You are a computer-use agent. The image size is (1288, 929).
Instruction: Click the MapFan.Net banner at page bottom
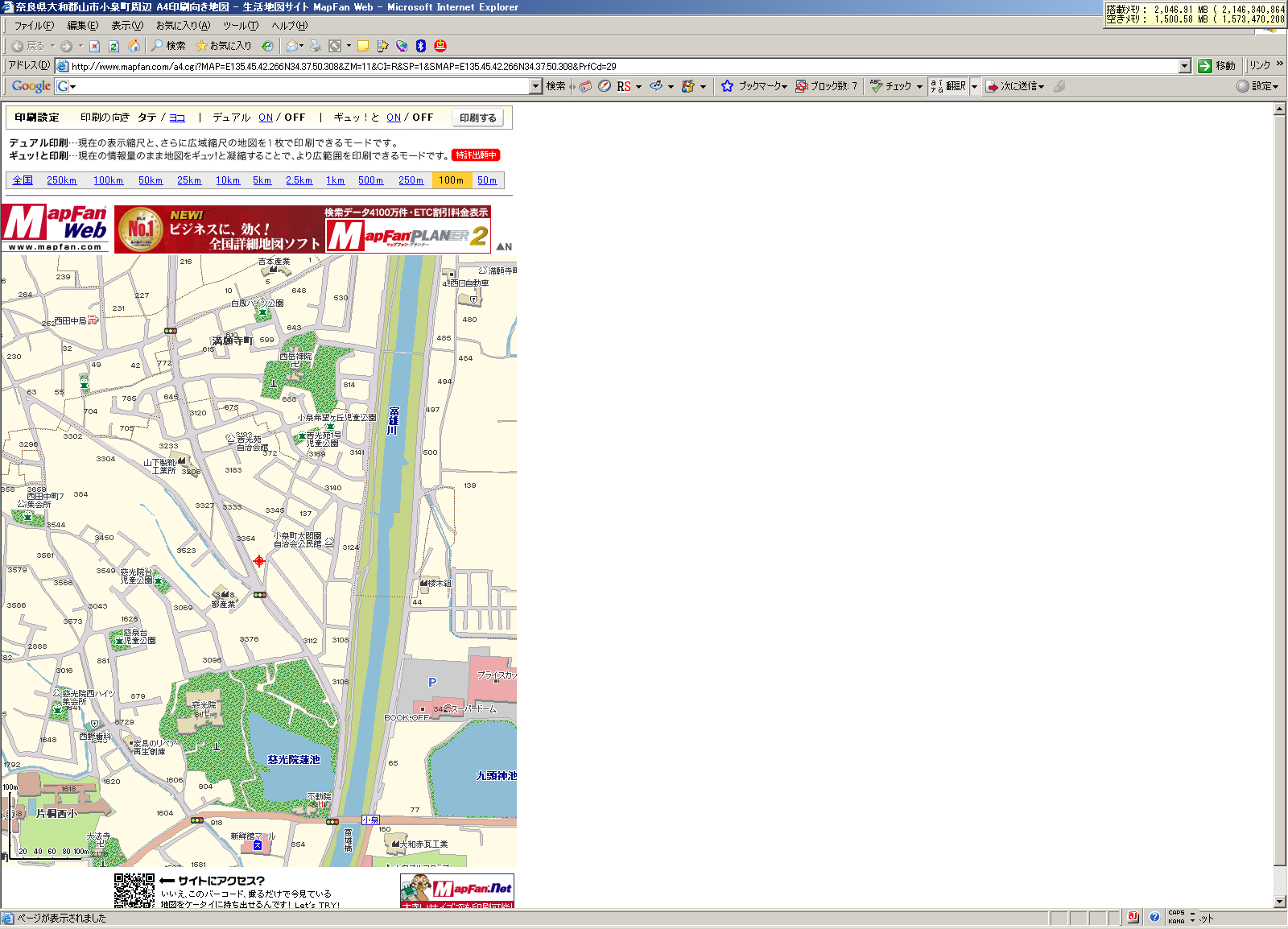coord(457,891)
